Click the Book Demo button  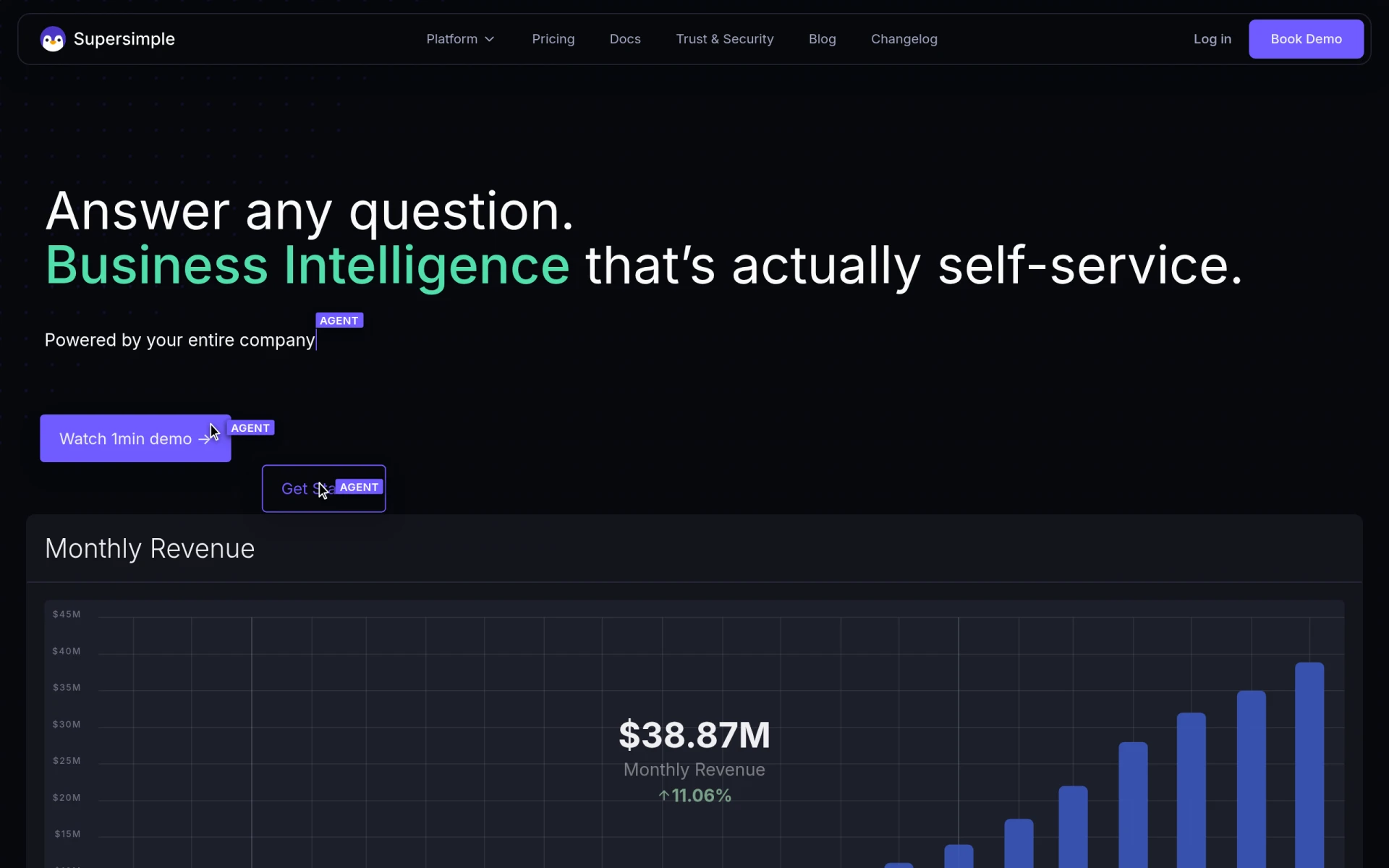click(1307, 39)
